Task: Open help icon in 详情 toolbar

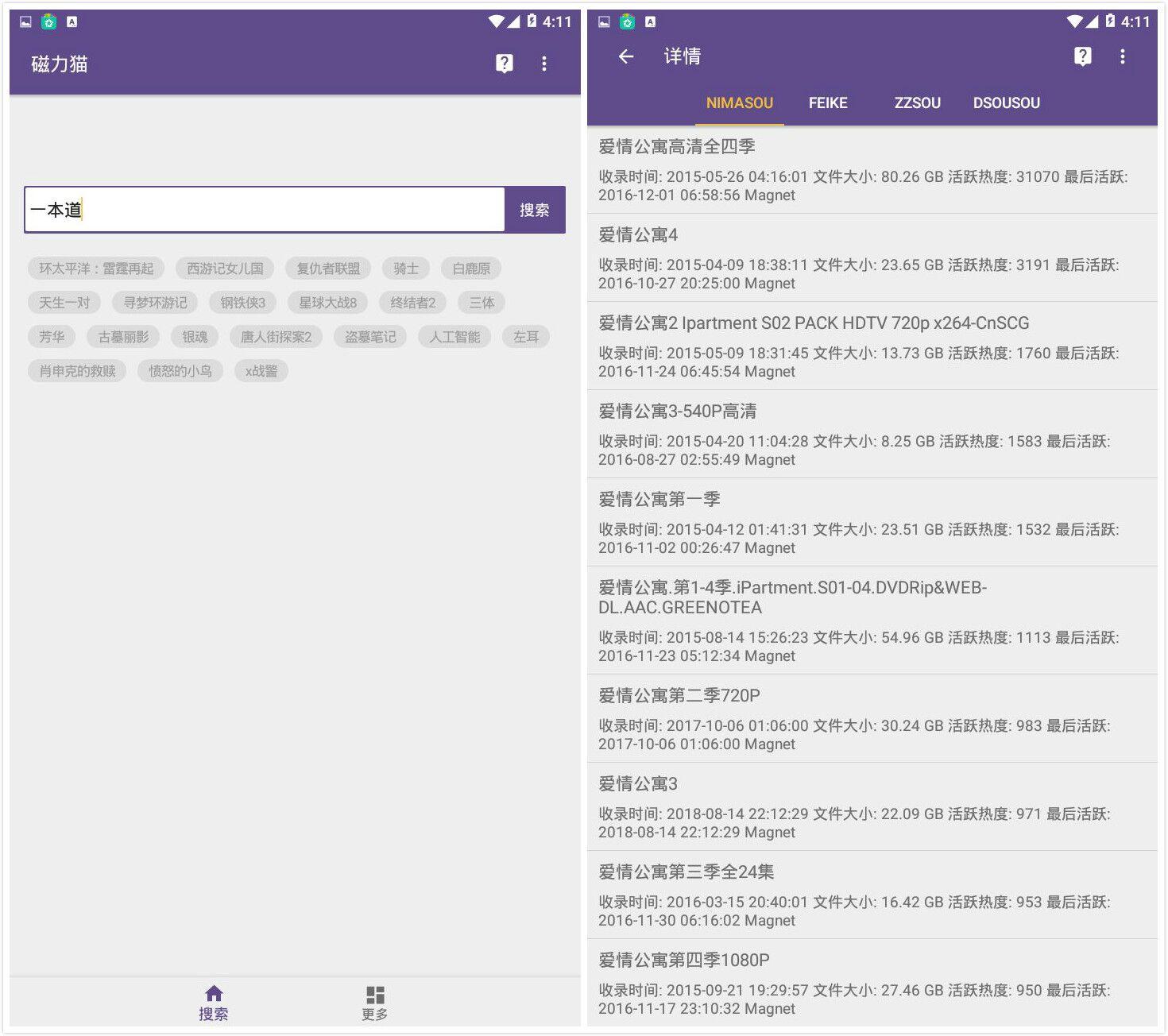Action: (x=1083, y=56)
